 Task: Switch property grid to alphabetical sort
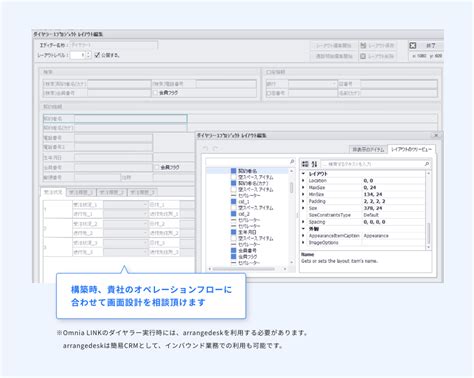tap(314, 164)
